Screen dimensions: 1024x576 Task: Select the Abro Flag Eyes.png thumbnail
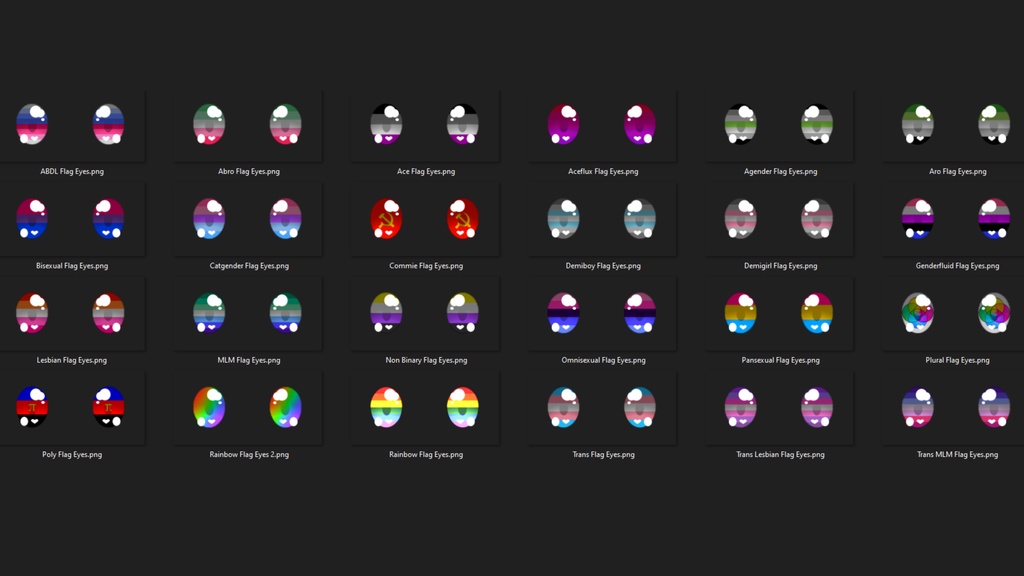click(247, 124)
